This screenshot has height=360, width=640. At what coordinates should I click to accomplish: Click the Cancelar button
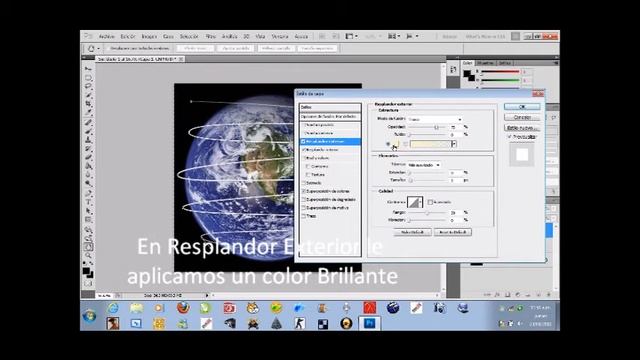point(522,117)
